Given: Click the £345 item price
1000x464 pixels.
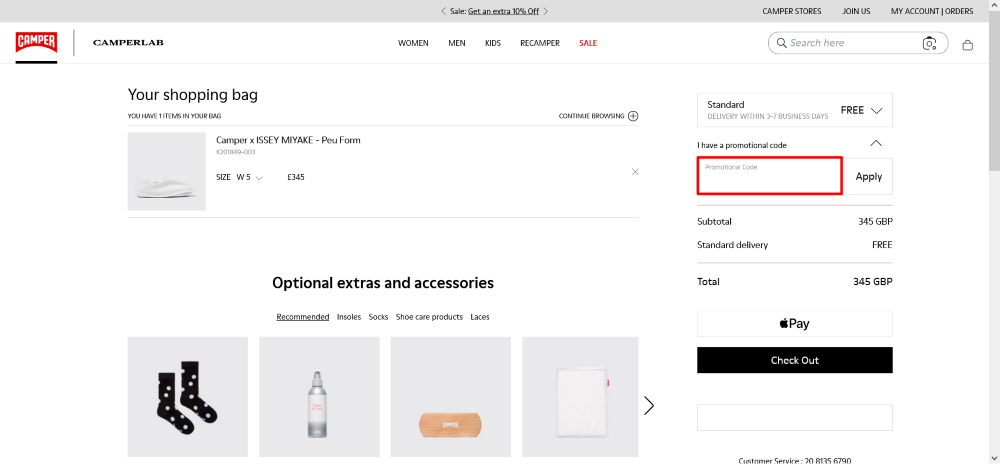Looking at the screenshot, I should (x=296, y=177).
